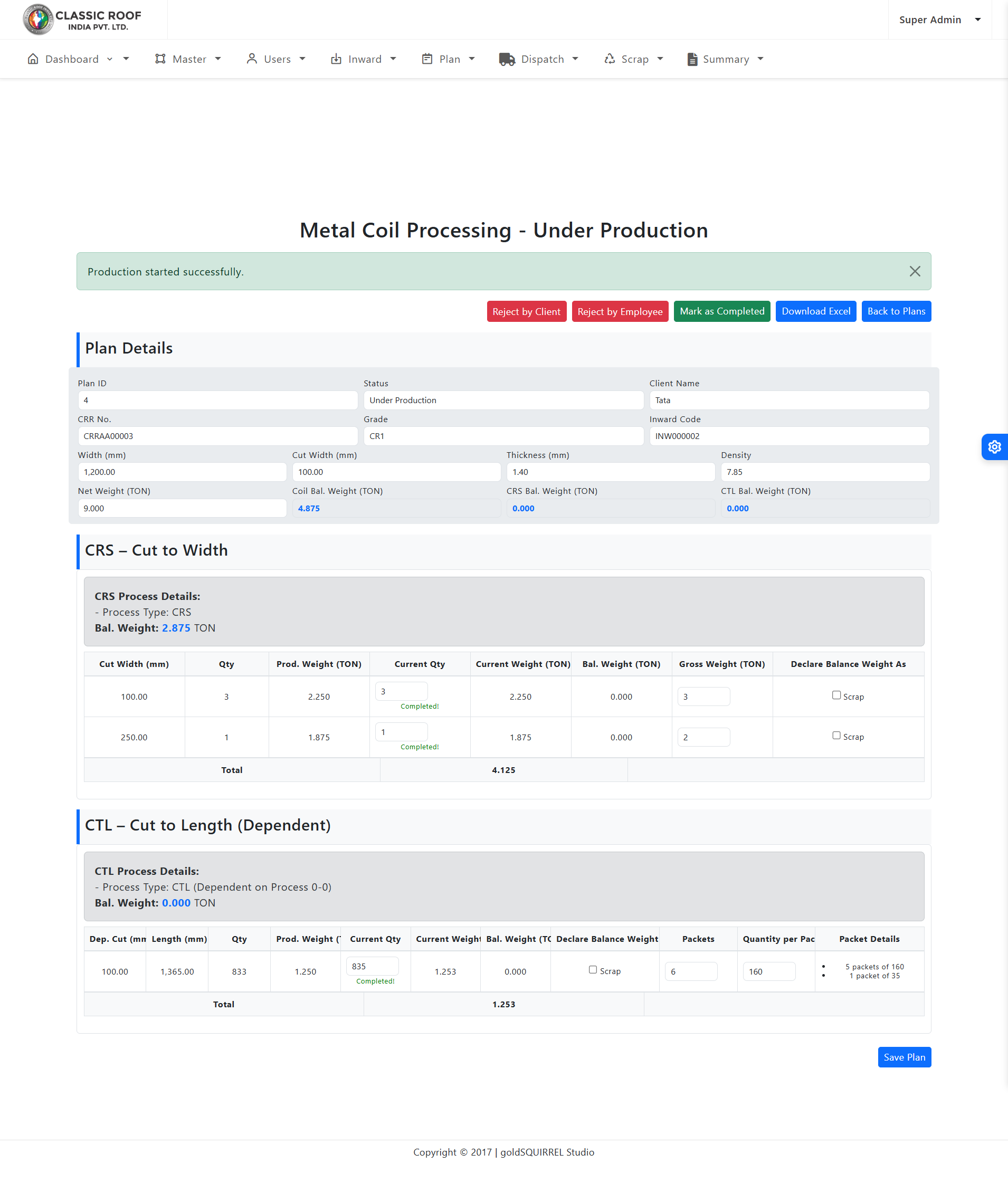
Task: Open the Plan menu
Action: coord(449,59)
